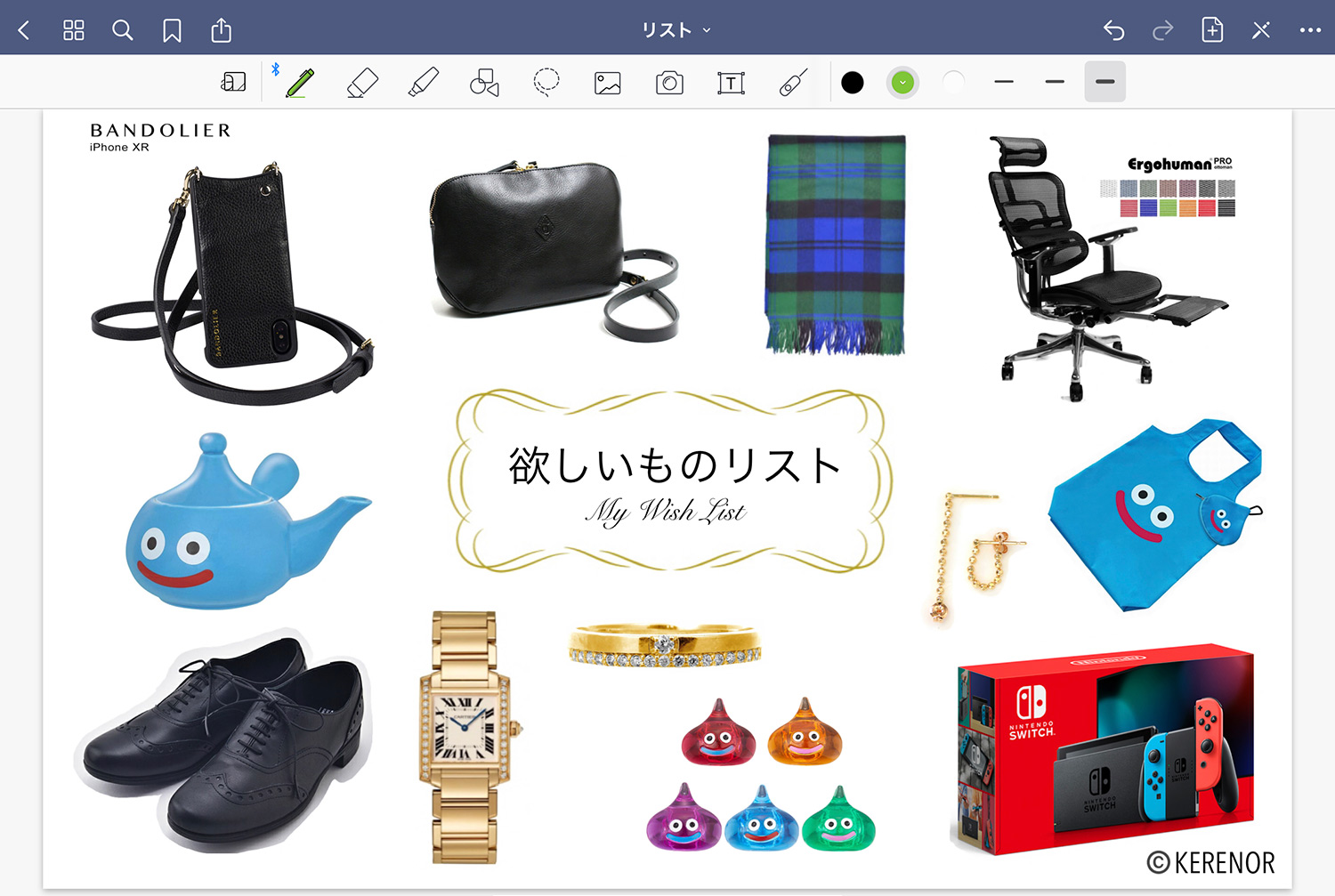Select the Lasso selection tool
The width and height of the screenshot is (1335, 896).
coord(546,82)
